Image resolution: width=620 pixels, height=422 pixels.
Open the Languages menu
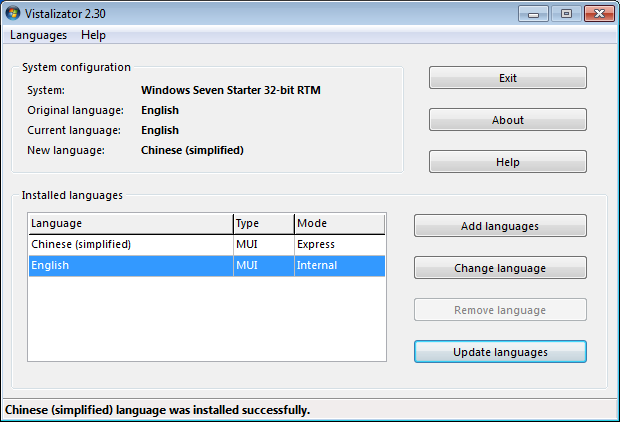pos(38,35)
